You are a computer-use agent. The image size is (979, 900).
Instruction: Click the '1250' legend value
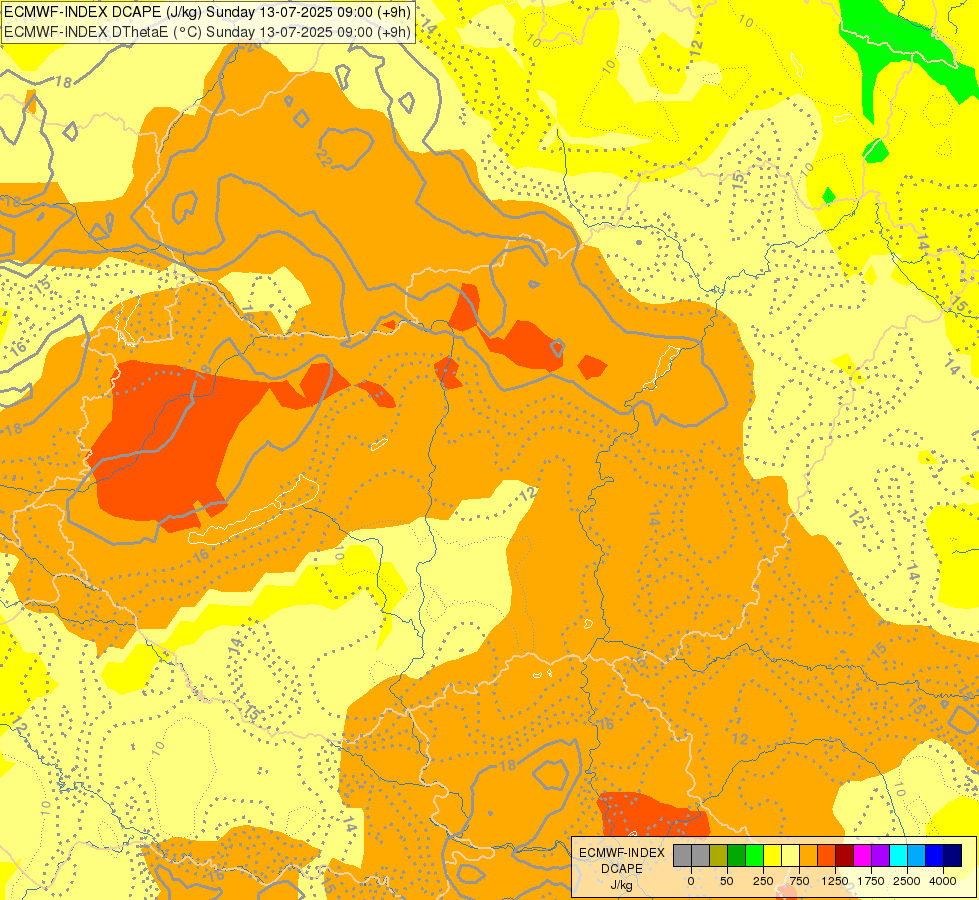[835, 881]
